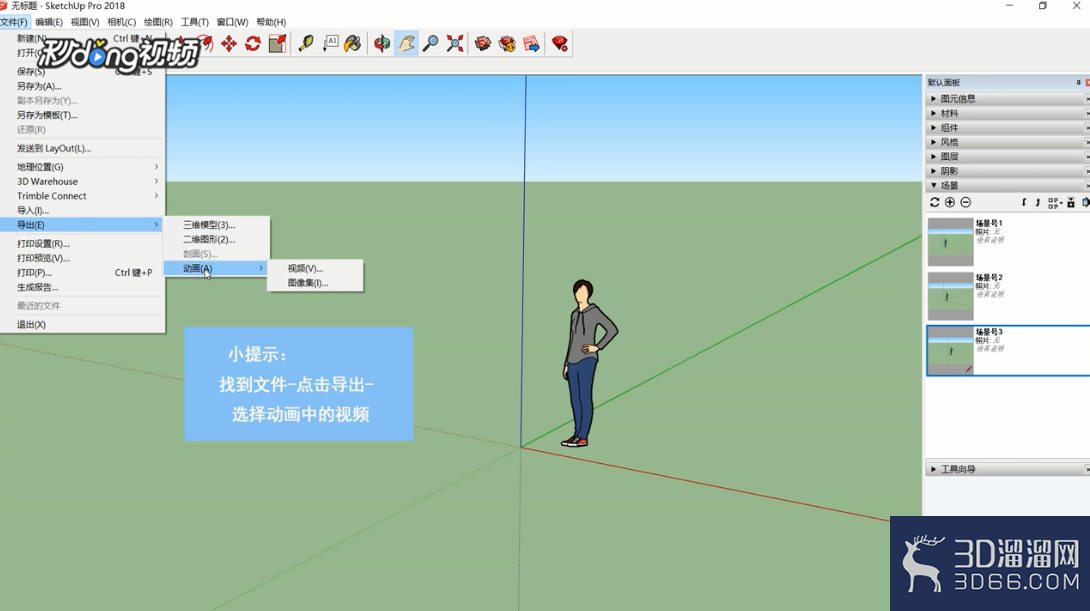Image resolution: width=1090 pixels, height=611 pixels.
Task: Click 生成报告... menu entry
Action: point(83,287)
